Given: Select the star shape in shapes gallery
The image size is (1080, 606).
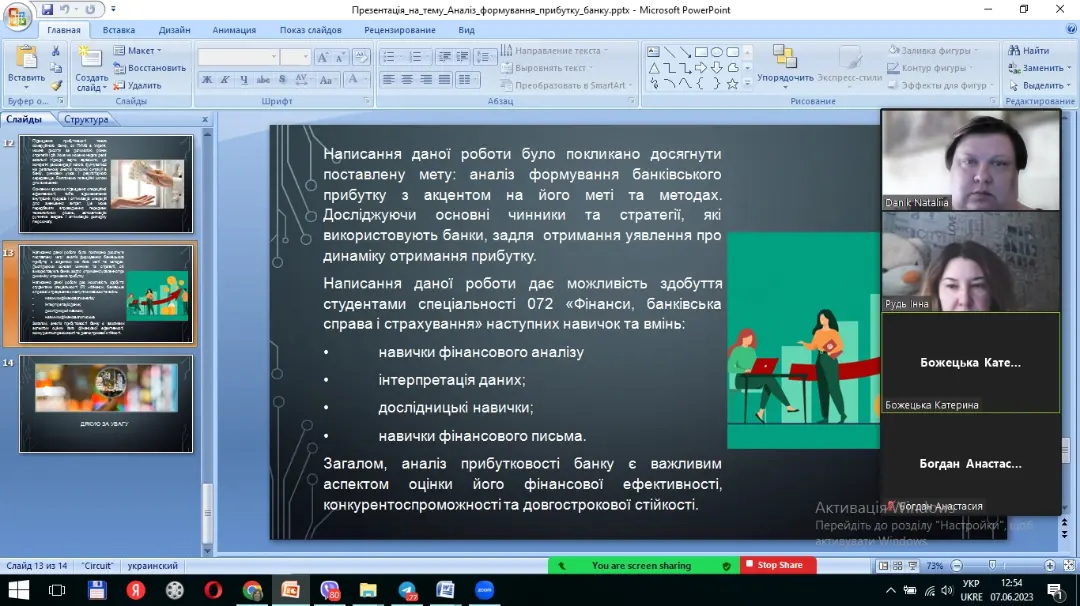Looking at the screenshot, I should (x=733, y=84).
